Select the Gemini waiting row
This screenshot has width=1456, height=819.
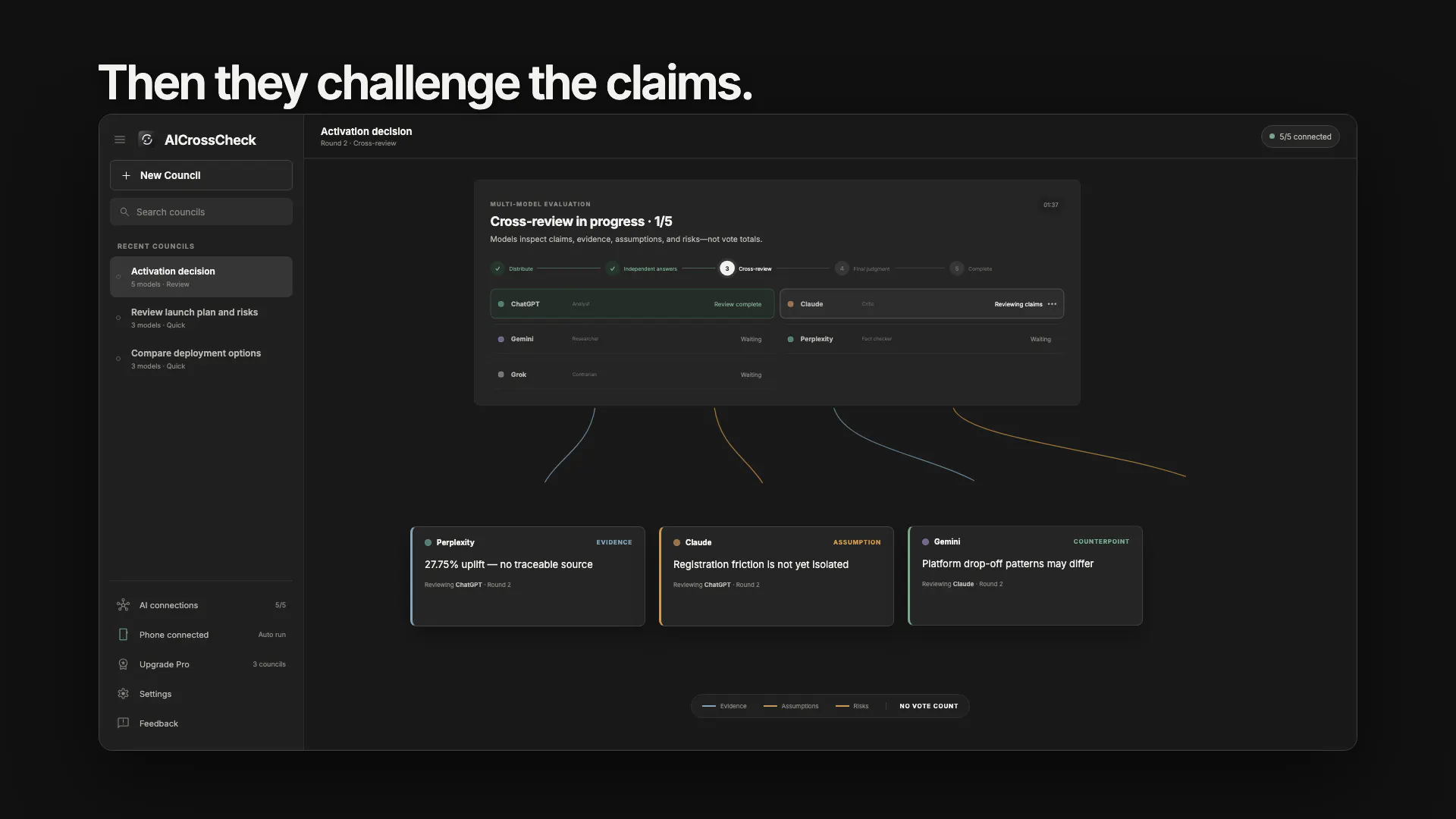click(x=632, y=339)
